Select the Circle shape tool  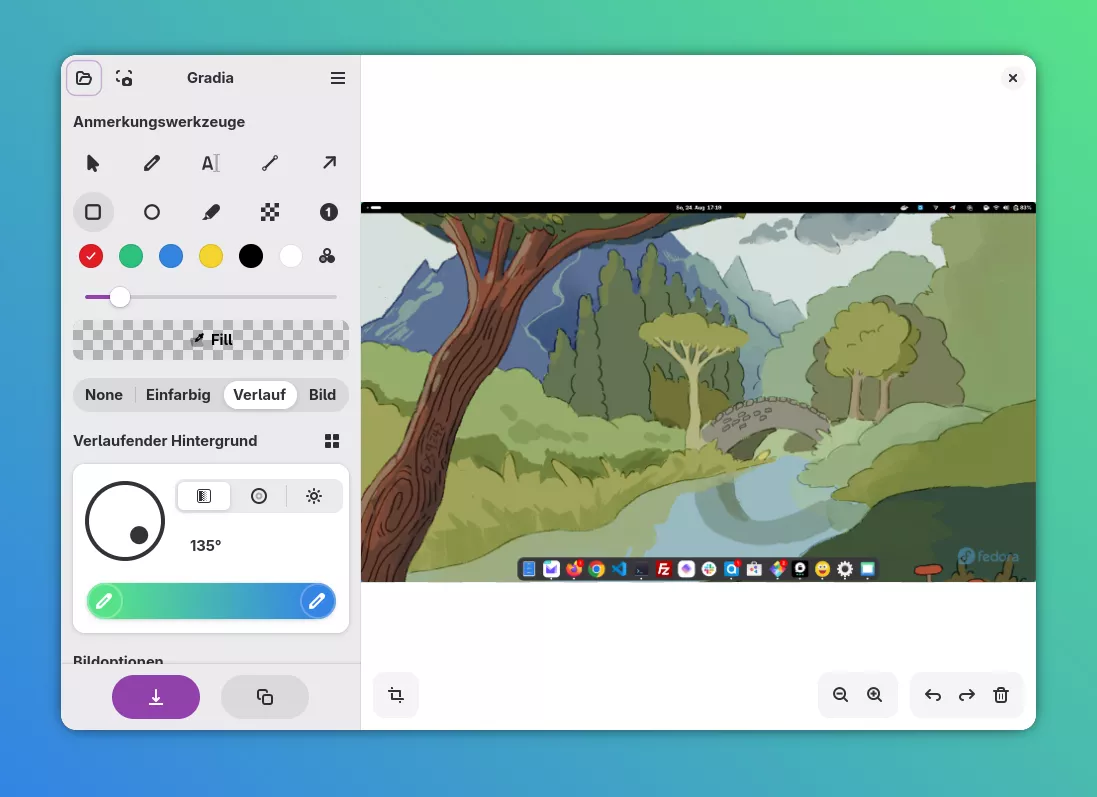[152, 212]
